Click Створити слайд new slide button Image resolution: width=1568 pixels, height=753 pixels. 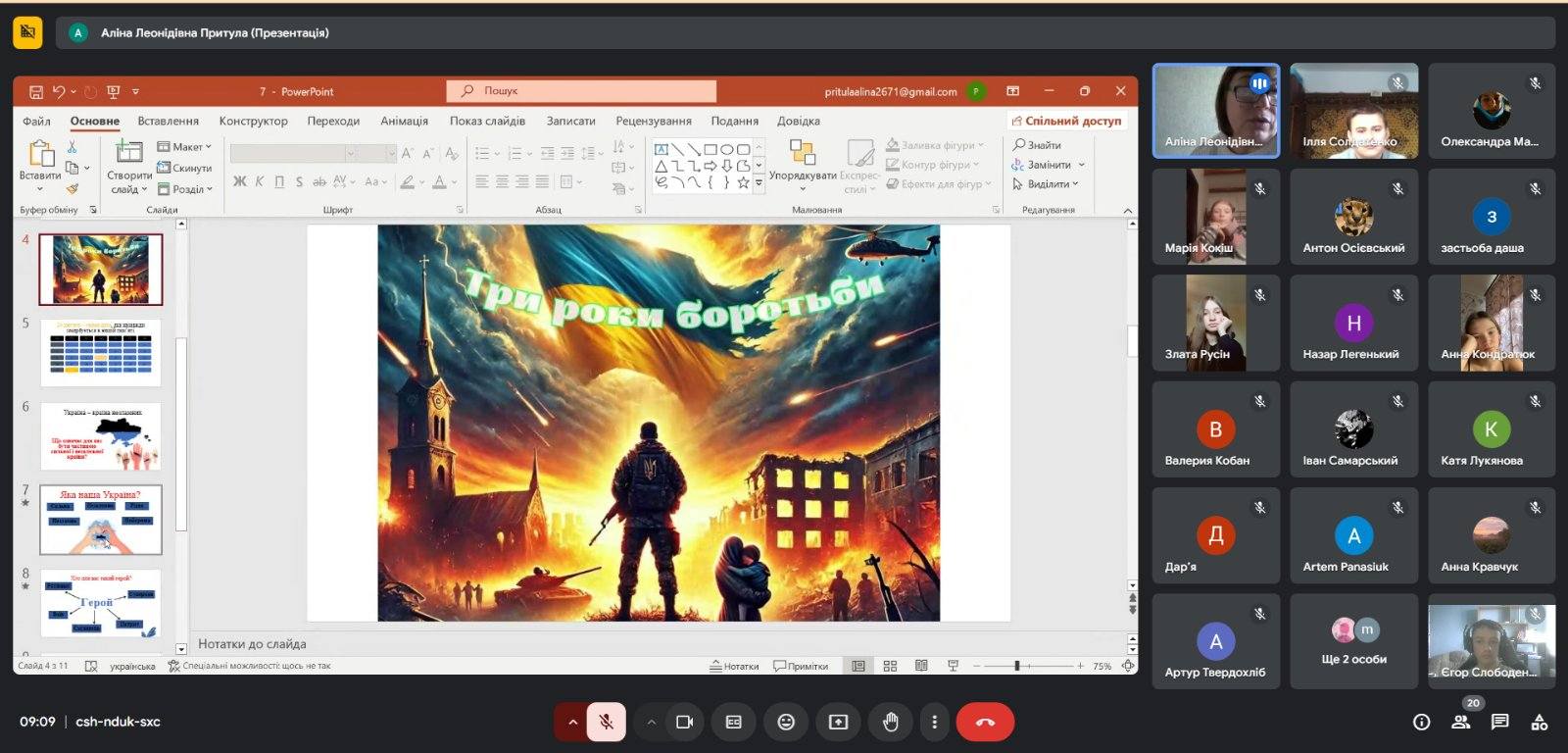(129, 167)
